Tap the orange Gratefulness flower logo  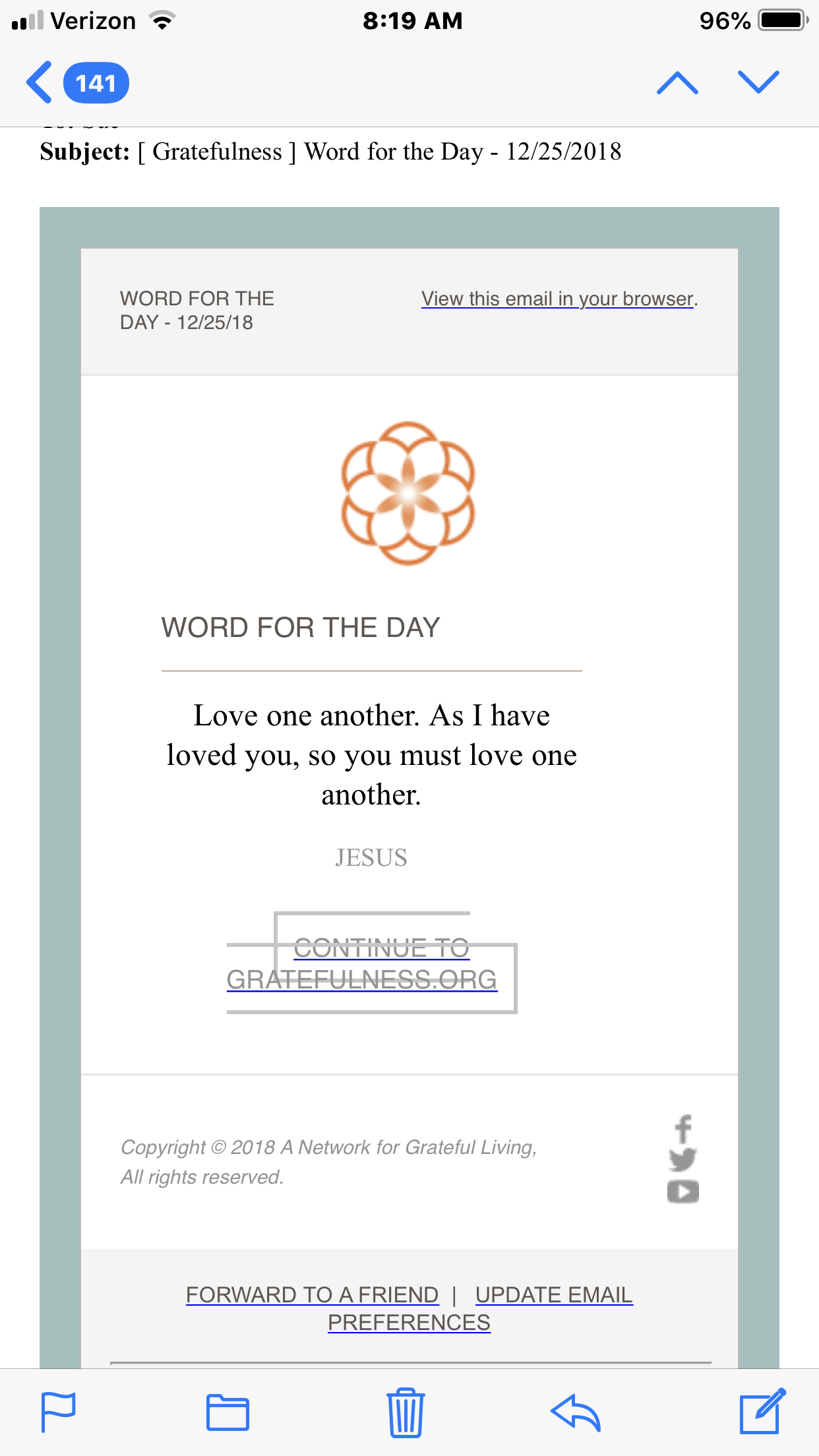pyautogui.click(x=408, y=493)
